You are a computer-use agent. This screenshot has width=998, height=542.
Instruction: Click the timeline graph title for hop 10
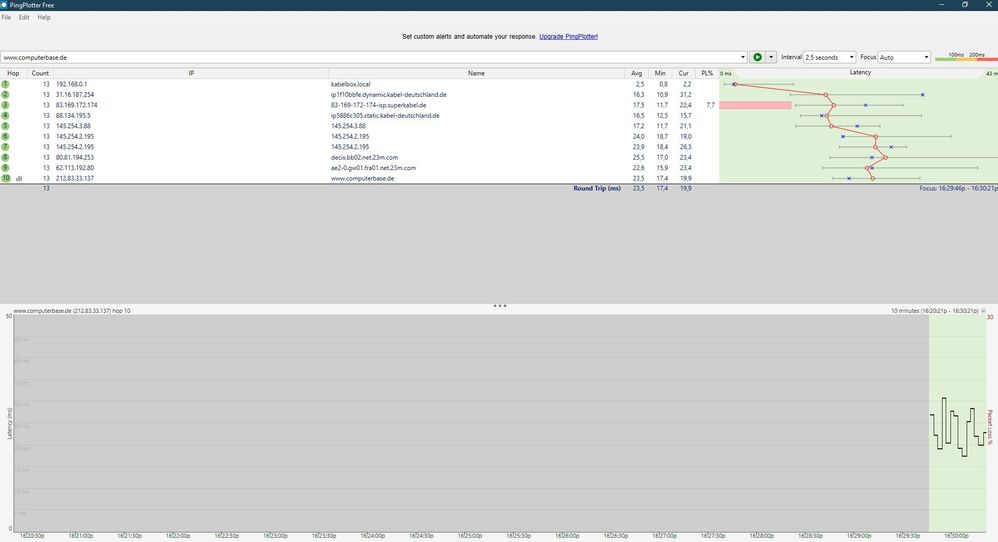(71, 310)
